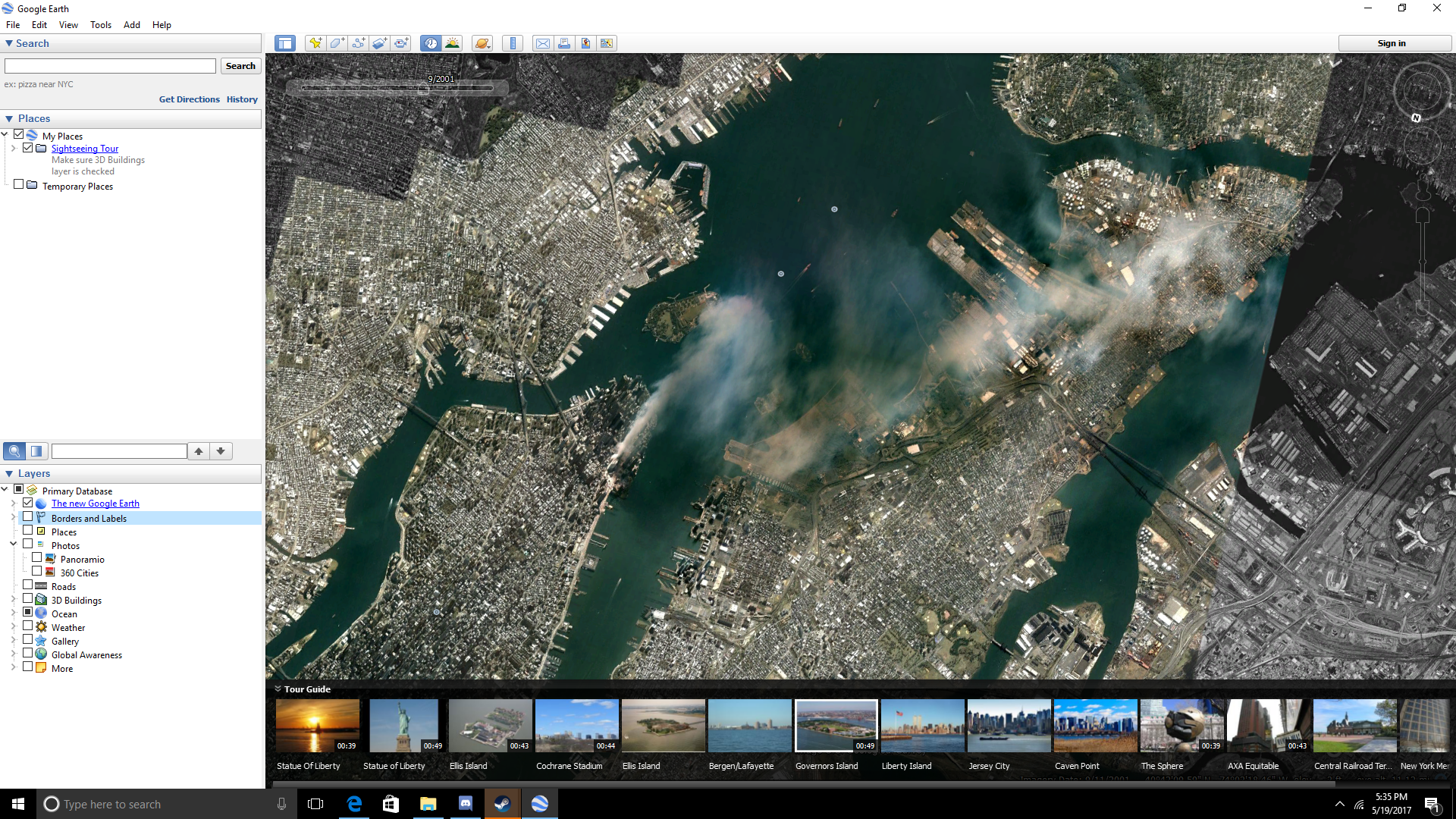This screenshot has width=1456, height=819.
Task: Select the add polygon tool
Action: tap(337, 43)
